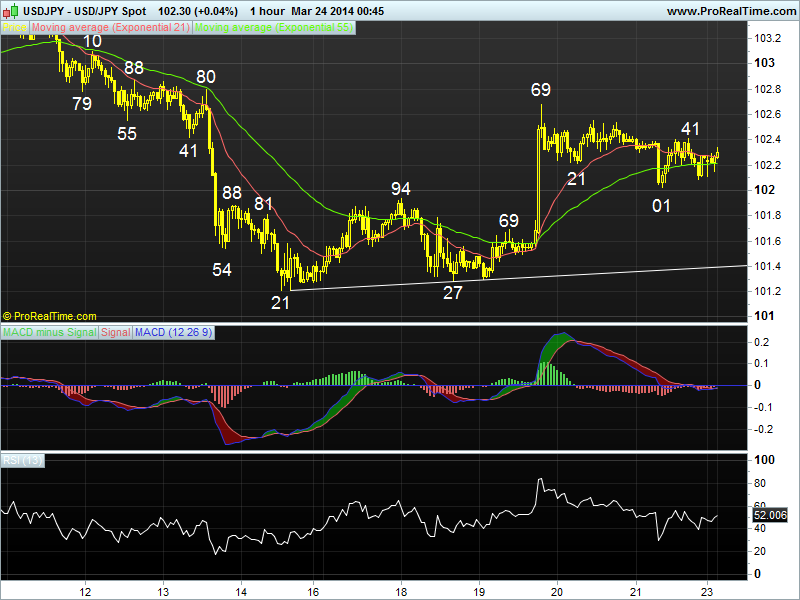The image size is (800, 600).
Task: Click the 27 low annotation on chart
Action: 453,293
